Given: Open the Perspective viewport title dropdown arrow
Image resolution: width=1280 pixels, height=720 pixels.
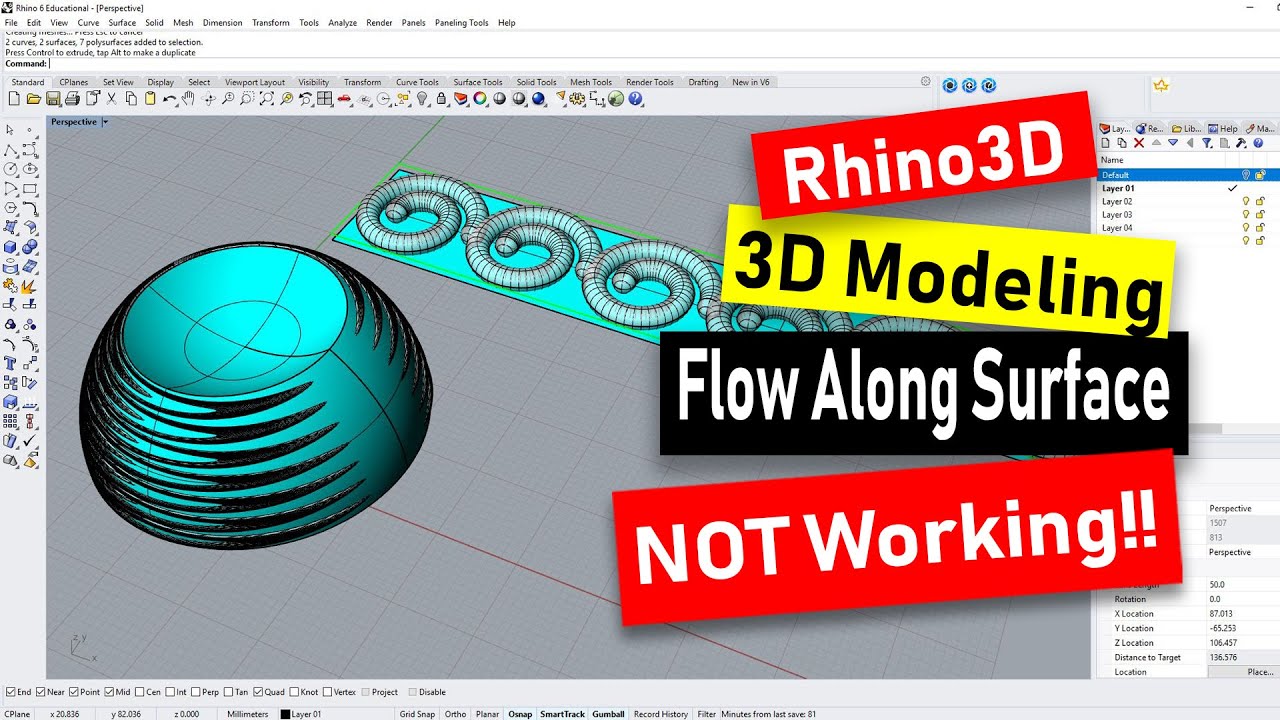Looking at the screenshot, I should (105, 122).
